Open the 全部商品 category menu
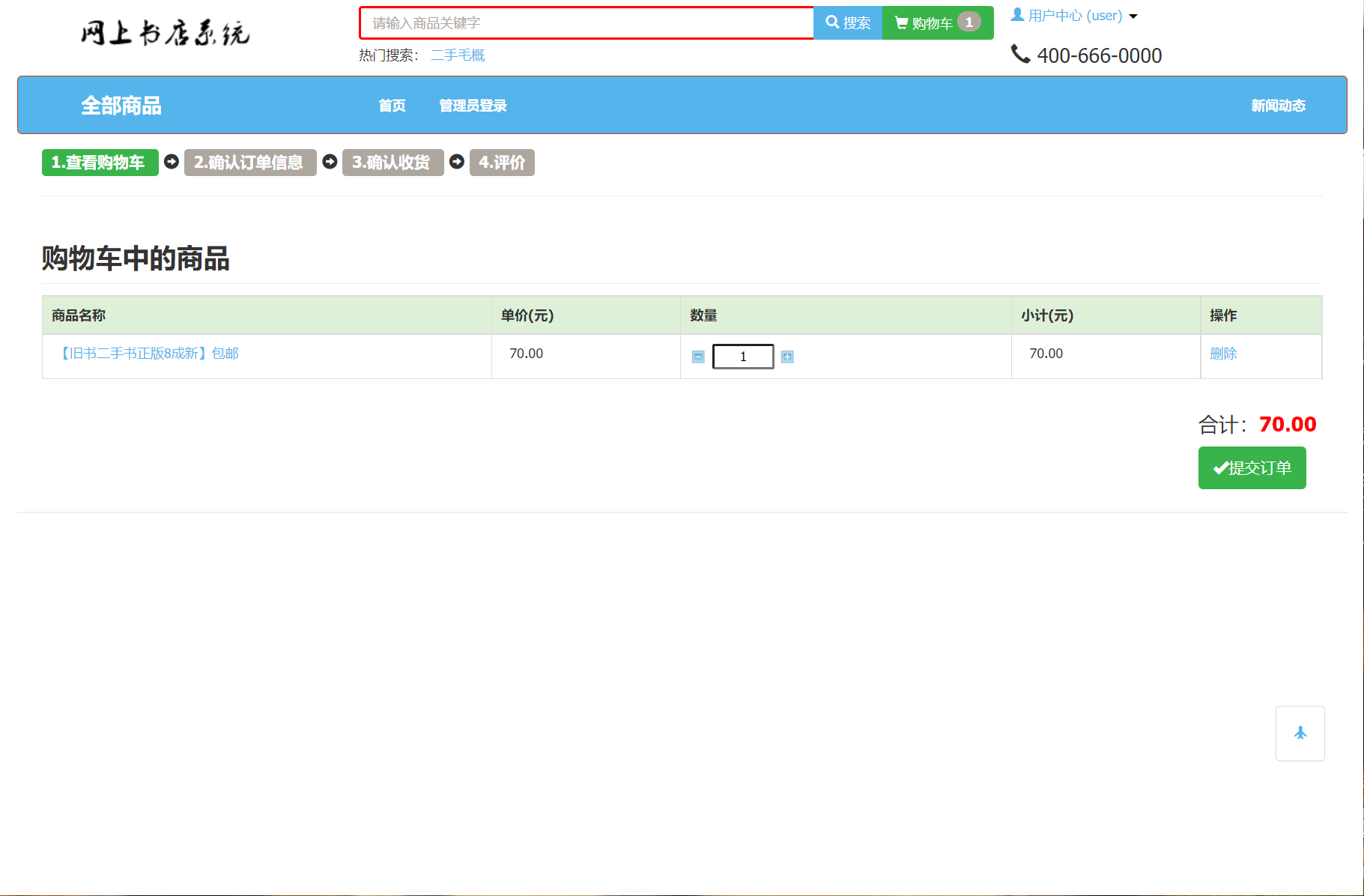This screenshot has height=896, width=1364. 121,106
